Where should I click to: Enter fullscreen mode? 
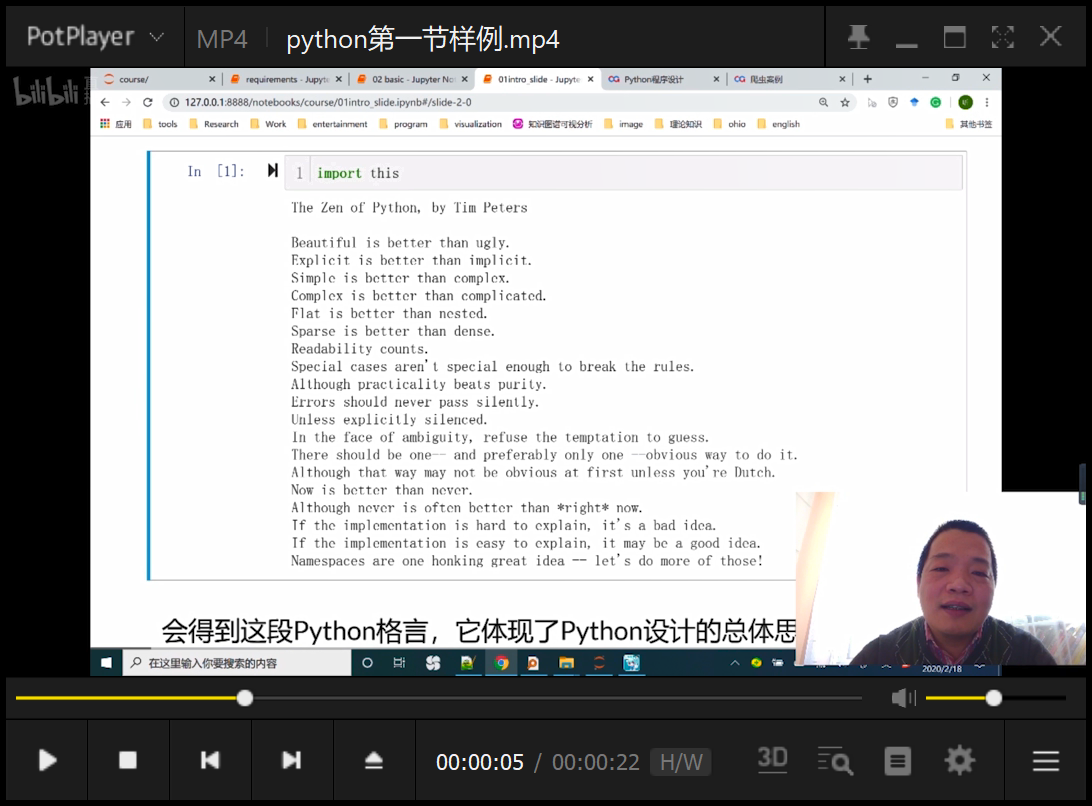pyautogui.click(x=1002, y=38)
